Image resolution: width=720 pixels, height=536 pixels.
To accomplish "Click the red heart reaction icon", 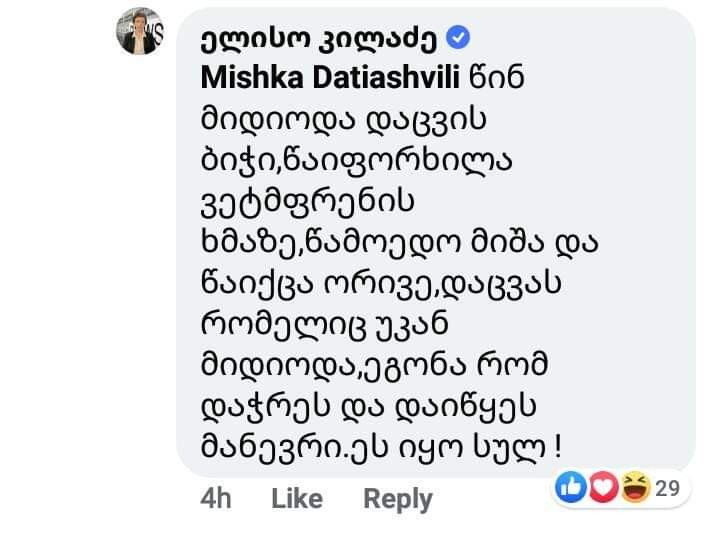I will (x=599, y=488).
